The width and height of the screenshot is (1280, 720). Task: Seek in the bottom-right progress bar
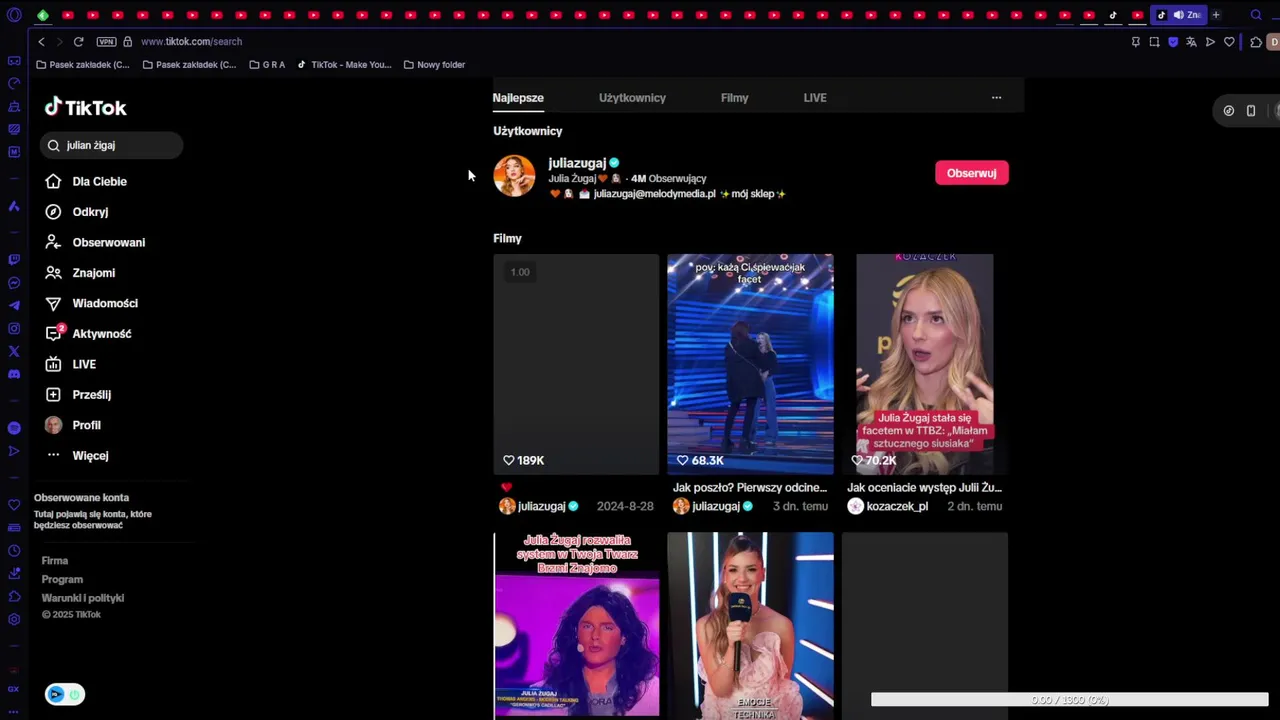[x=1069, y=700]
